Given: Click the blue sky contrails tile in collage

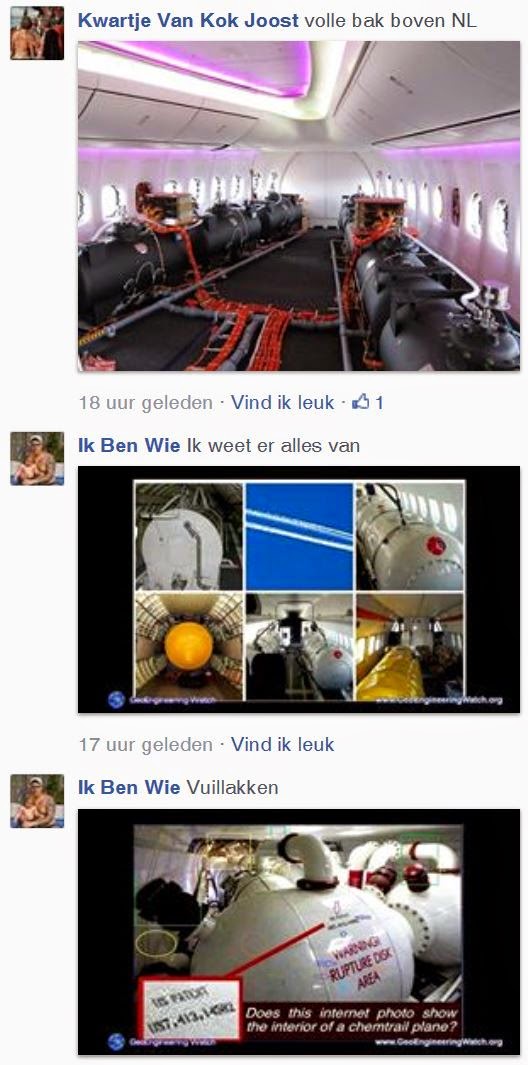Looking at the screenshot, I should (x=300, y=536).
